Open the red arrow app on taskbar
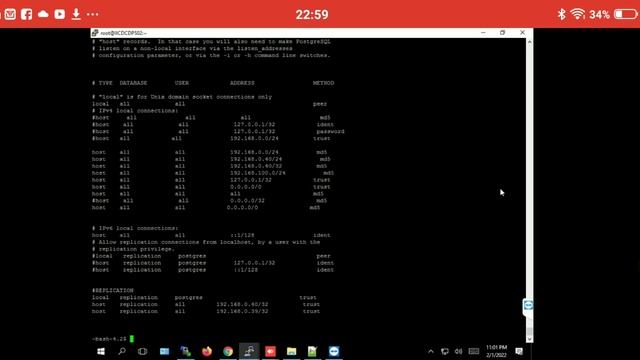 click(270, 351)
